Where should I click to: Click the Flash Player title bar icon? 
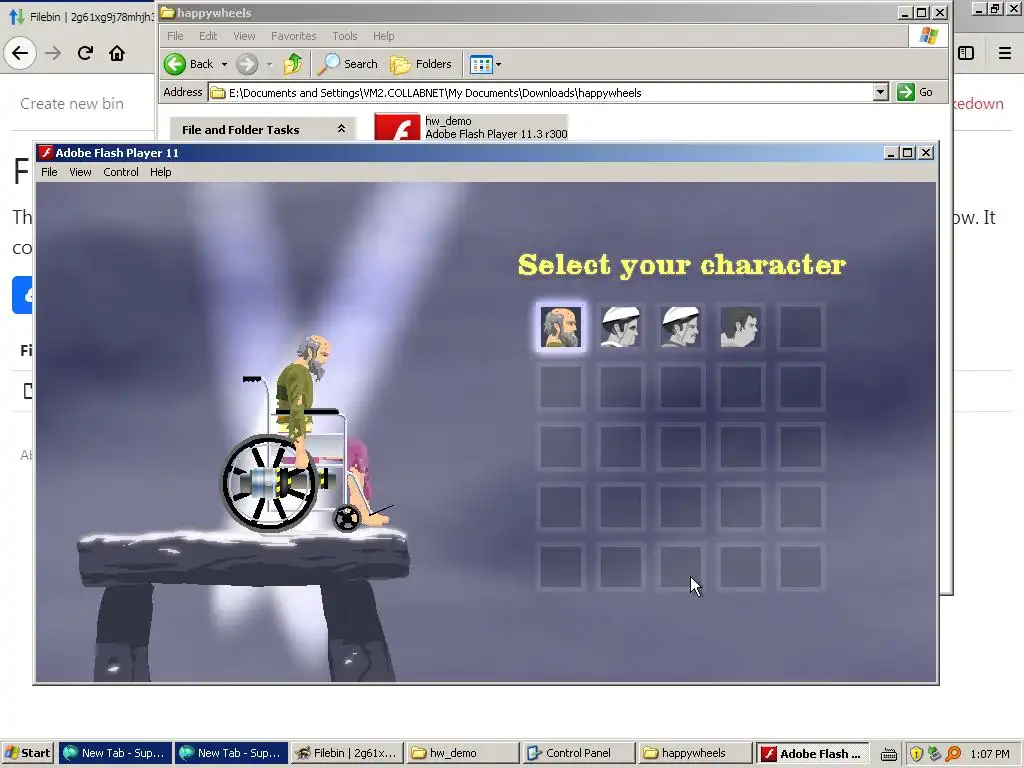pyautogui.click(x=45, y=153)
